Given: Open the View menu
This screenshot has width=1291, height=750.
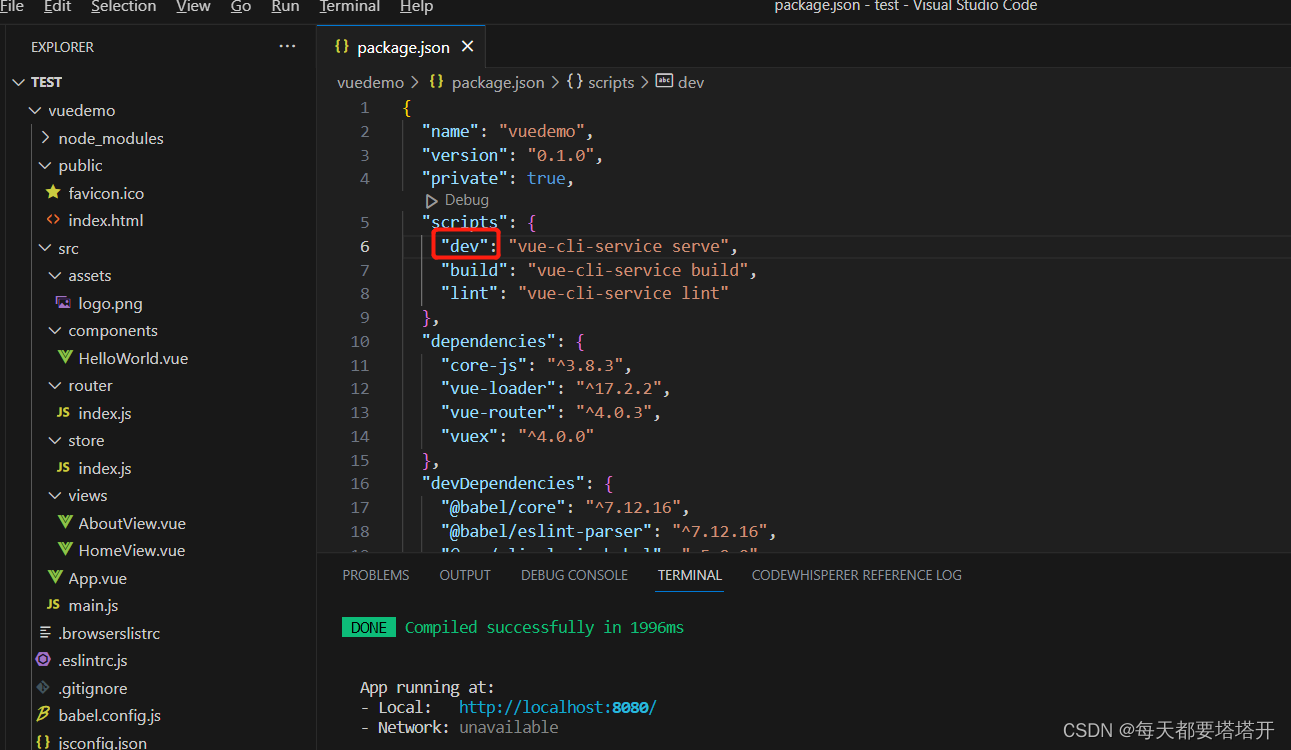Looking at the screenshot, I should pyautogui.click(x=193, y=6).
